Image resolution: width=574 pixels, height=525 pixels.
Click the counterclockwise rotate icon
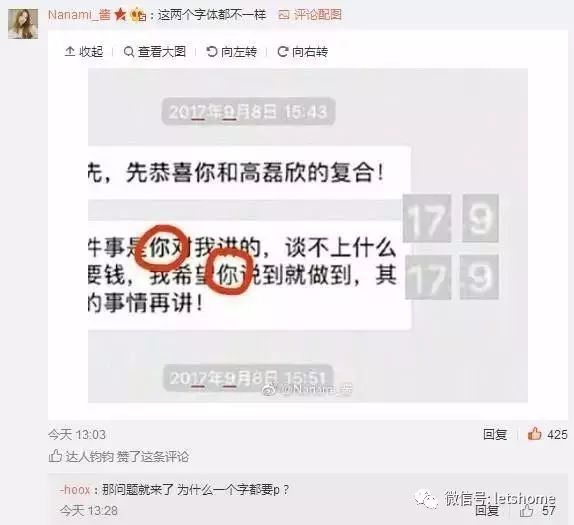point(212,52)
